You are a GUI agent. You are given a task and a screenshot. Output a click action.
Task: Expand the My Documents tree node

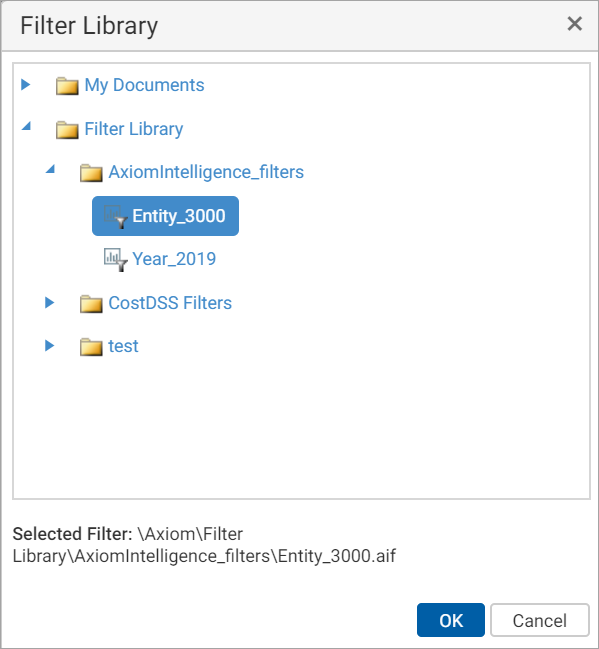click(26, 84)
